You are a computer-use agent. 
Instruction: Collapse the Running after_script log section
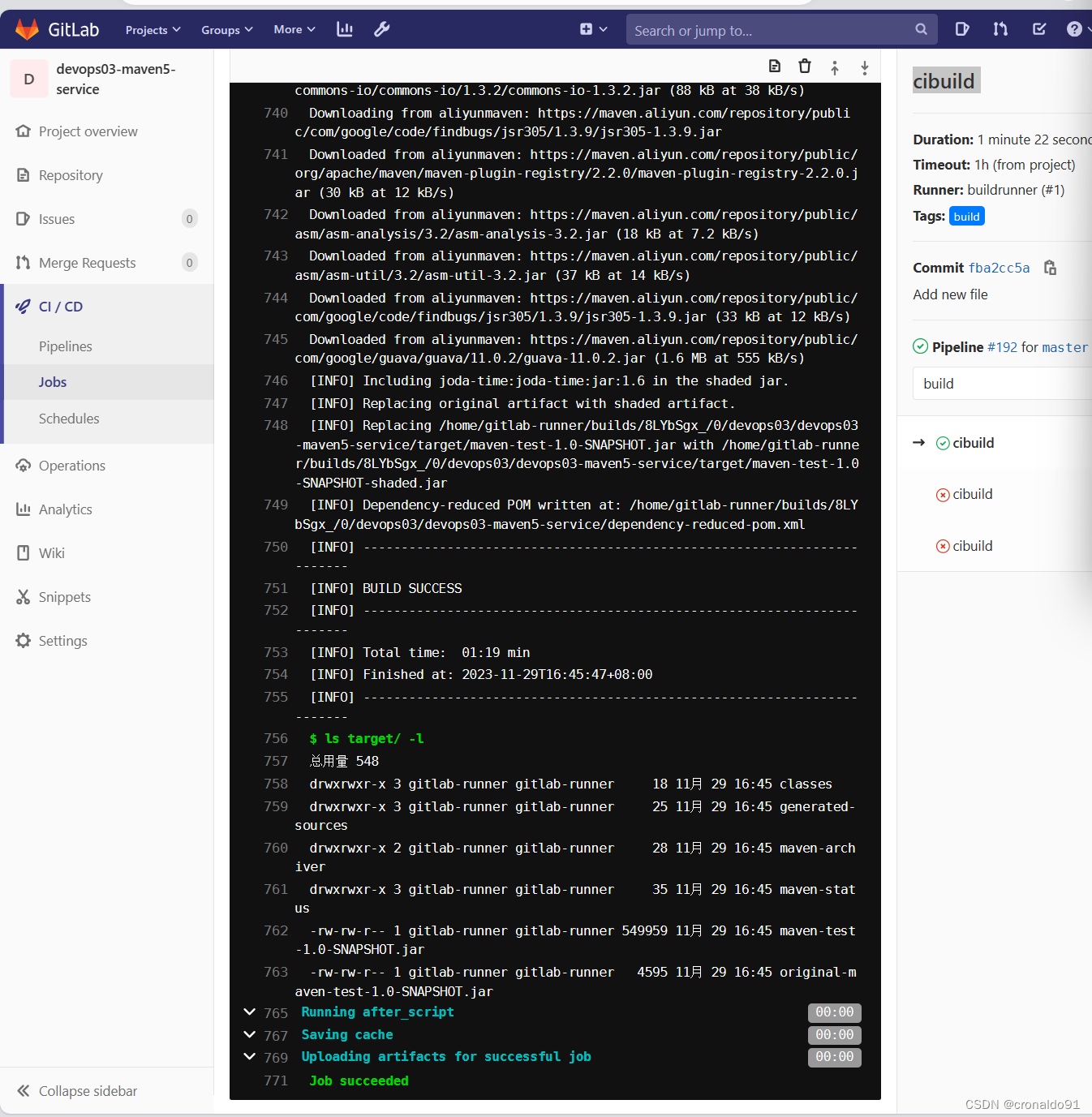tap(249, 1012)
